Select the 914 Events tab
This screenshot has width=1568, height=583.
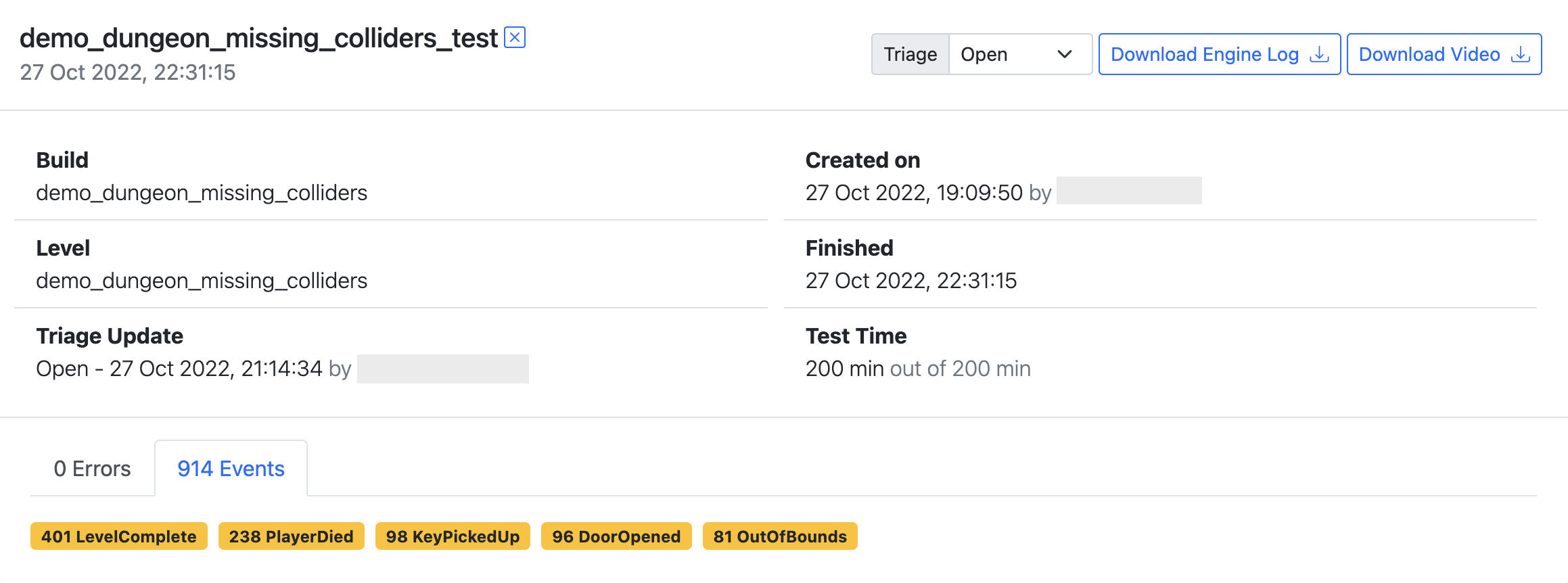(x=231, y=468)
